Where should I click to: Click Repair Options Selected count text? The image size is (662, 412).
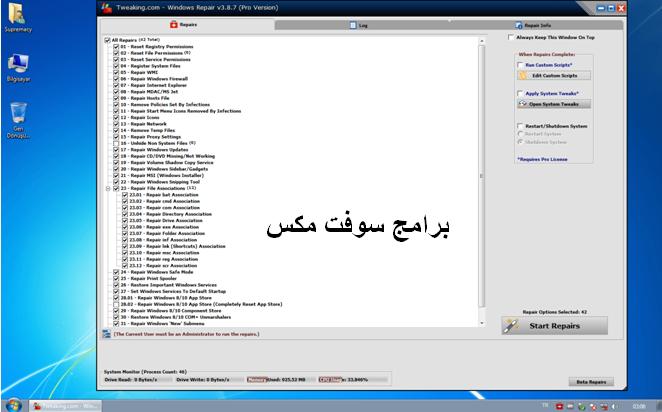pyautogui.click(x=555, y=312)
